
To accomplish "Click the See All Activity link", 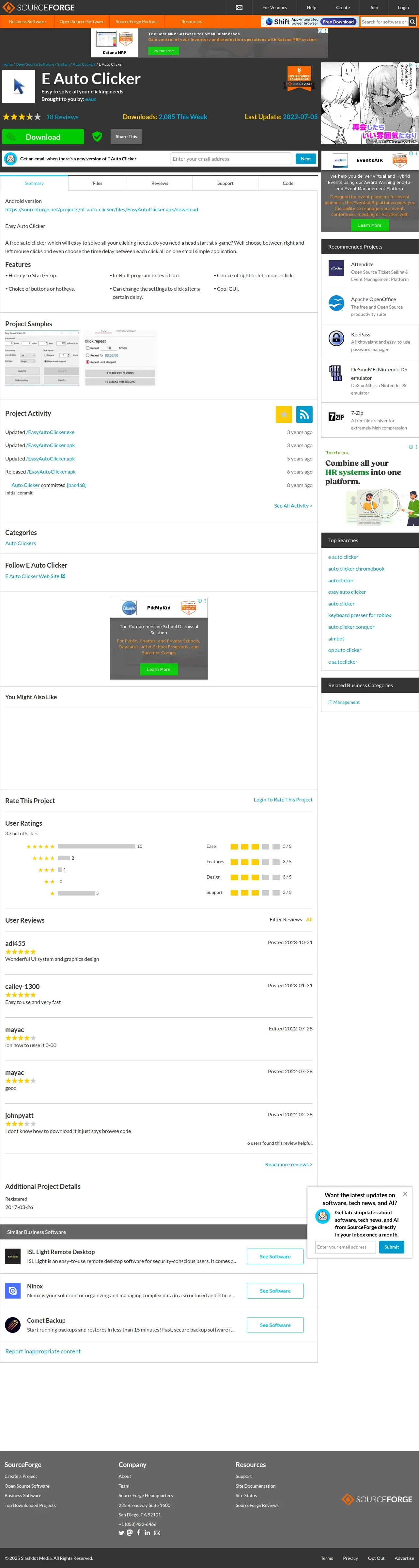I will coord(293,506).
